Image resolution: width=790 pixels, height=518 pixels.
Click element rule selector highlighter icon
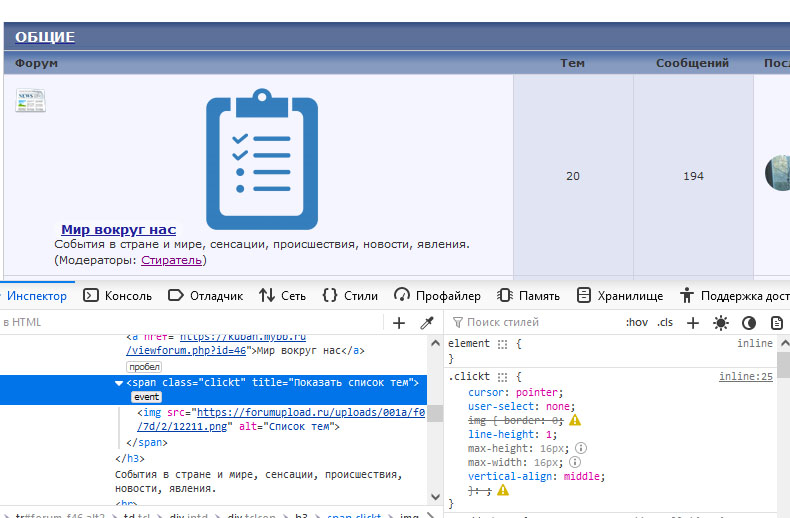[x=502, y=344]
